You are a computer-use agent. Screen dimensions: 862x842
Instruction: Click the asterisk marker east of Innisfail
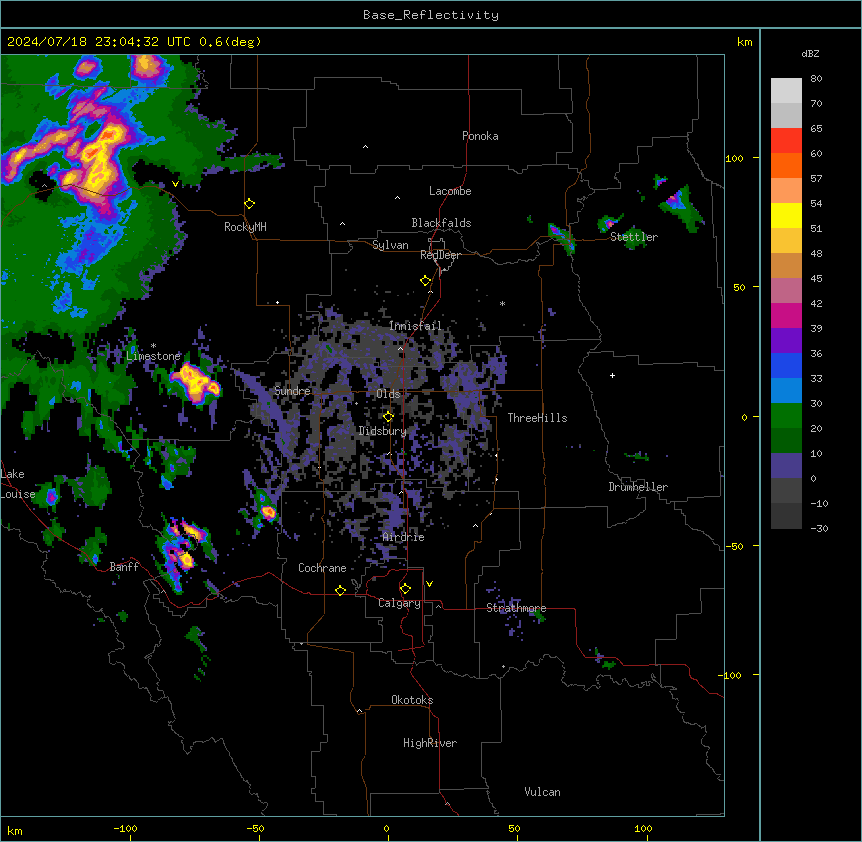tap(502, 304)
